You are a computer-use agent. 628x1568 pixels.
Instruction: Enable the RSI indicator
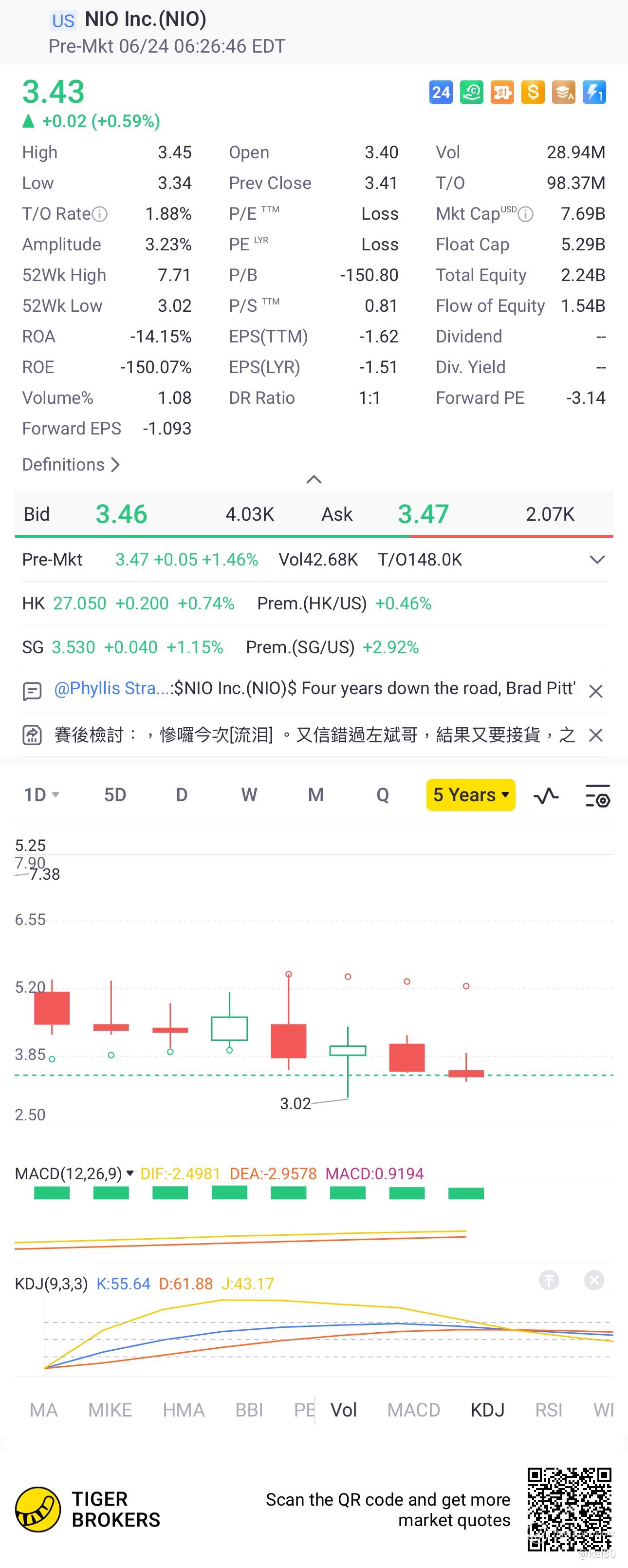548,1410
